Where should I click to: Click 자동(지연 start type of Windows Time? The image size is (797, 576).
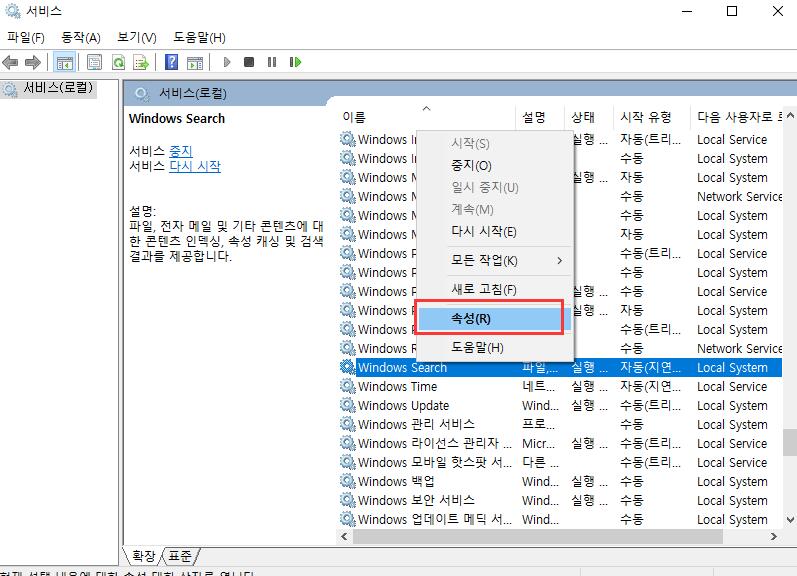pos(650,386)
